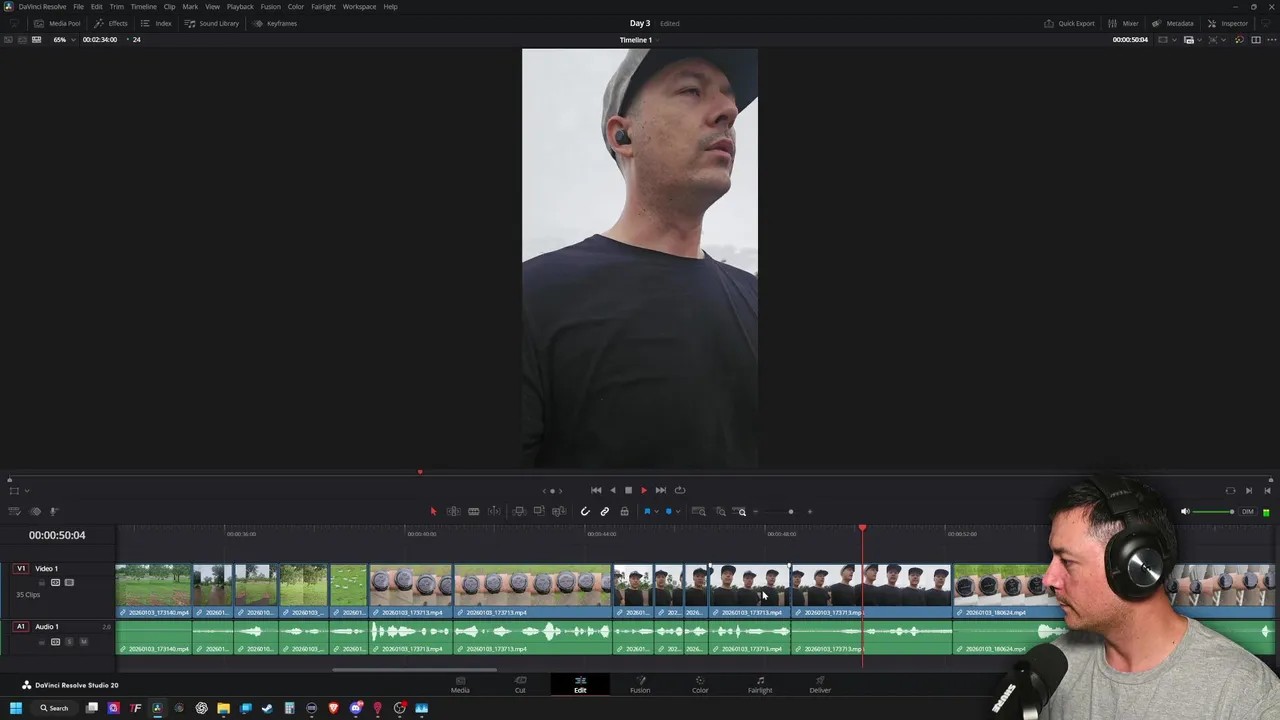Go to last frame of the timeline
The image size is (1280, 720).
point(661,490)
